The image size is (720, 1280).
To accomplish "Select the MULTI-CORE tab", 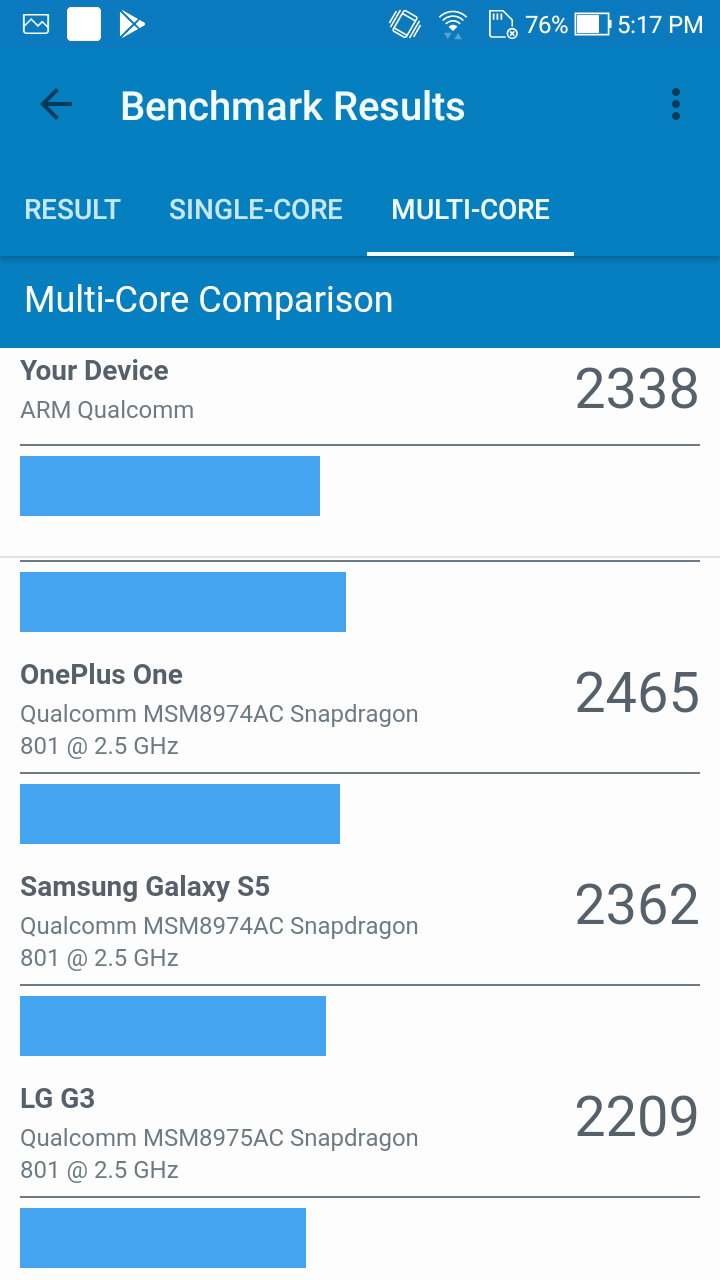I will click(x=471, y=209).
